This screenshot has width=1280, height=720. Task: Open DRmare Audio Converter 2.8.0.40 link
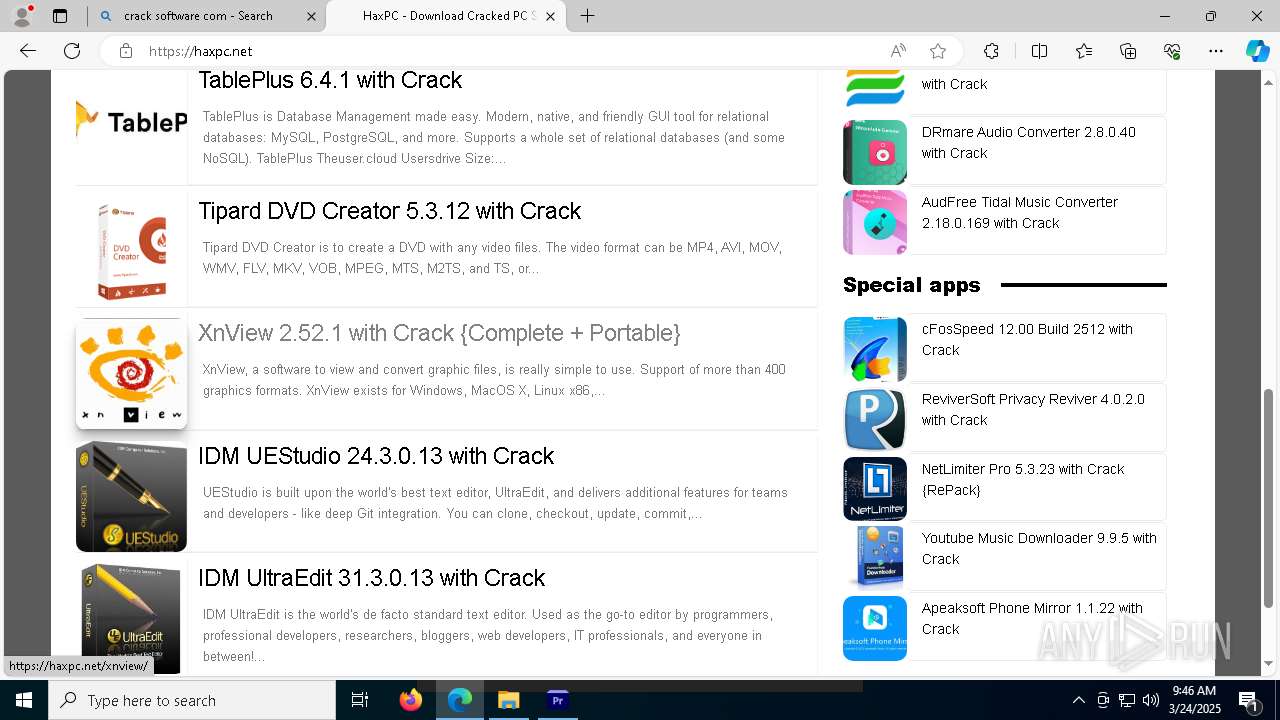1029,143
